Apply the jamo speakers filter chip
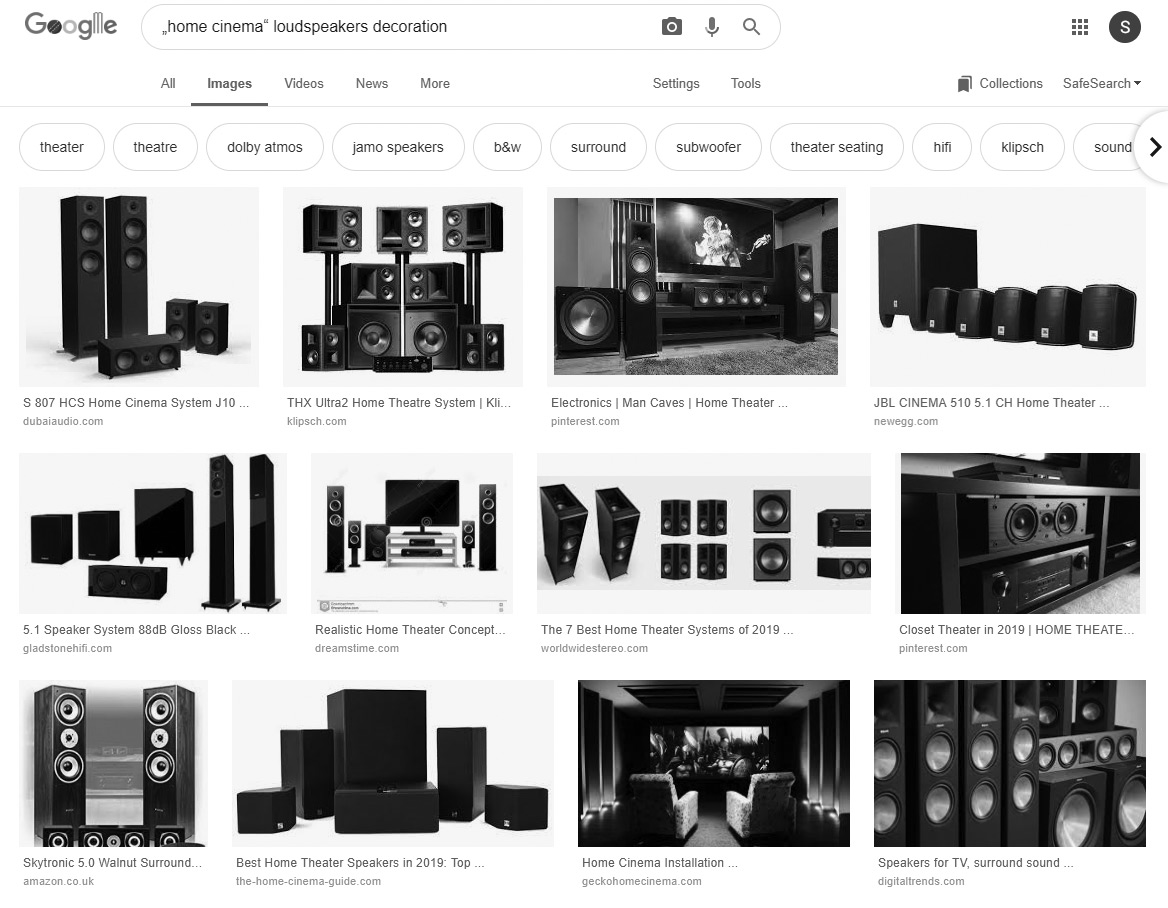 pos(398,147)
